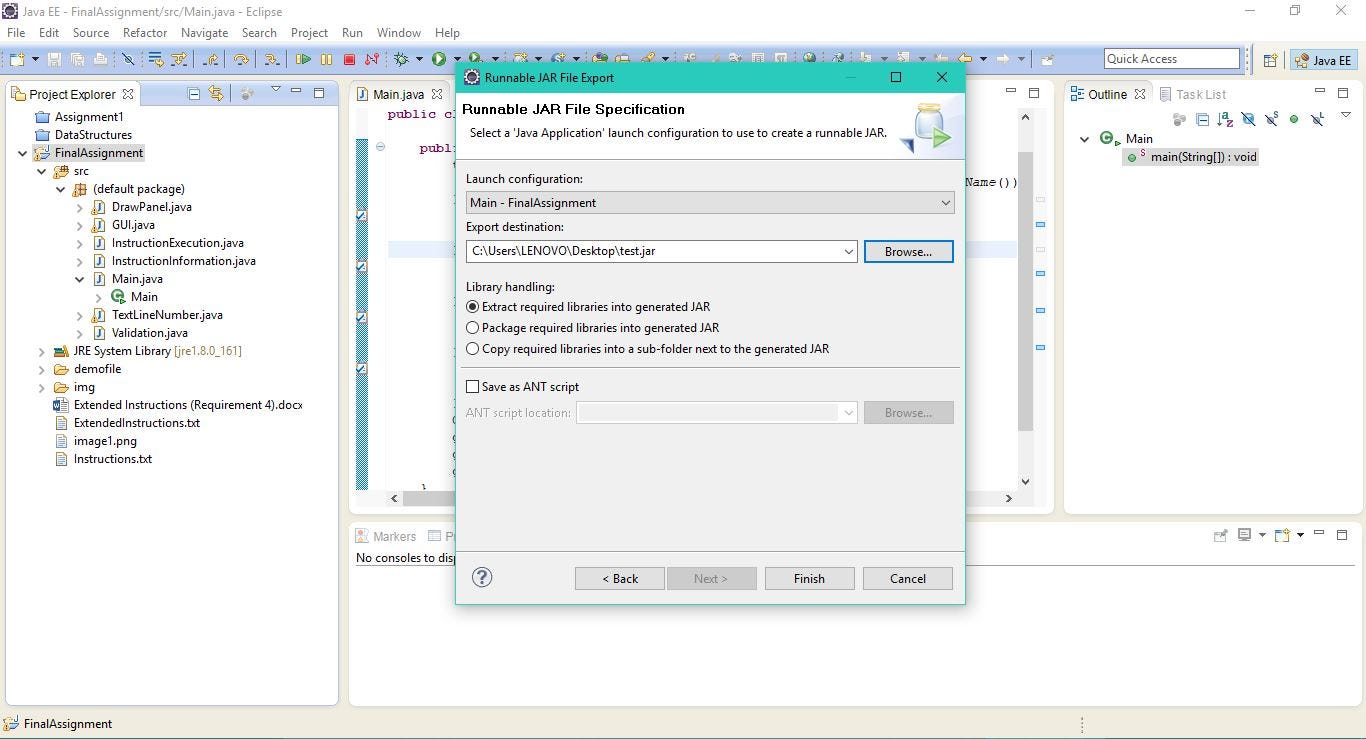This screenshot has width=1366, height=739.
Task: Enable the Save as ANT script checkbox
Action: click(x=472, y=386)
